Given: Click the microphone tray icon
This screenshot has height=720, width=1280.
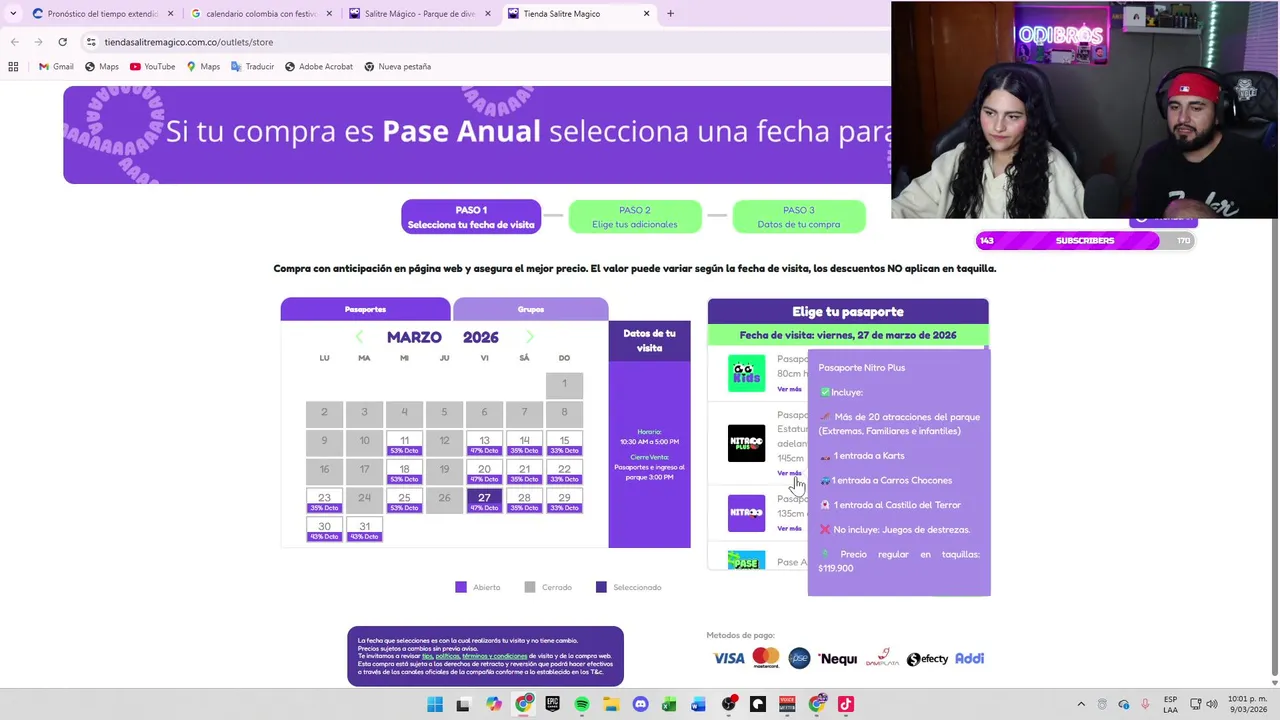Looking at the screenshot, I should [1145, 704].
